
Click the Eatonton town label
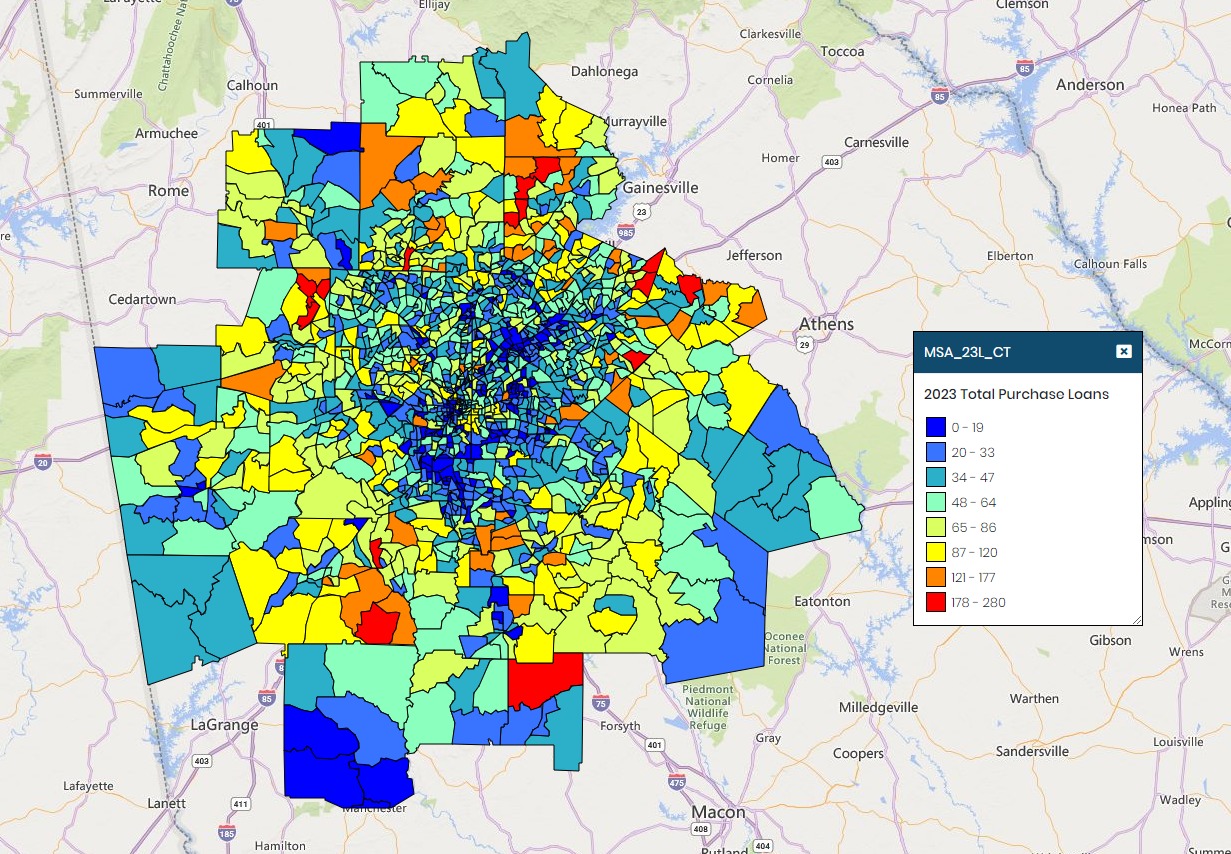click(822, 602)
